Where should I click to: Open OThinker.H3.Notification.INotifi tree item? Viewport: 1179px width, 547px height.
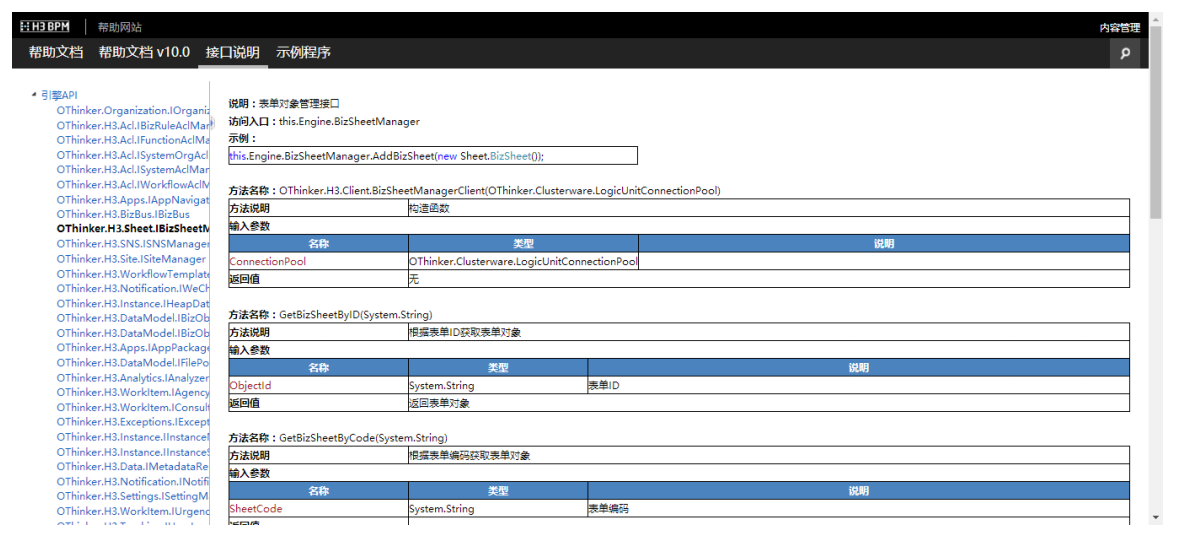pyautogui.click(x=132, y=482)
